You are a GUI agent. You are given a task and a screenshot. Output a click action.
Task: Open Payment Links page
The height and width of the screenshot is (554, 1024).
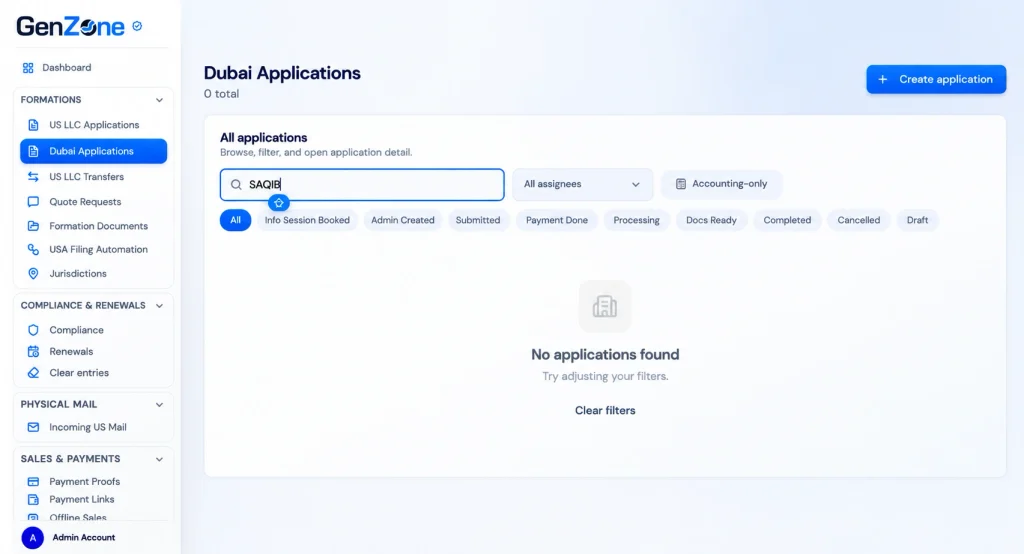click(x=82, y=500)
